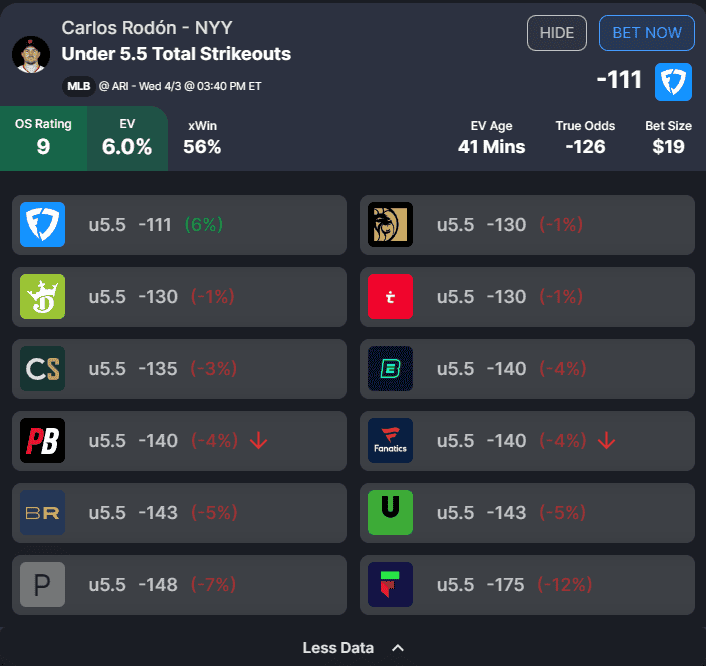This screenshot has width=706, height=666.
Task: Collapse the panel with Less Data
Action: [338, 648]
